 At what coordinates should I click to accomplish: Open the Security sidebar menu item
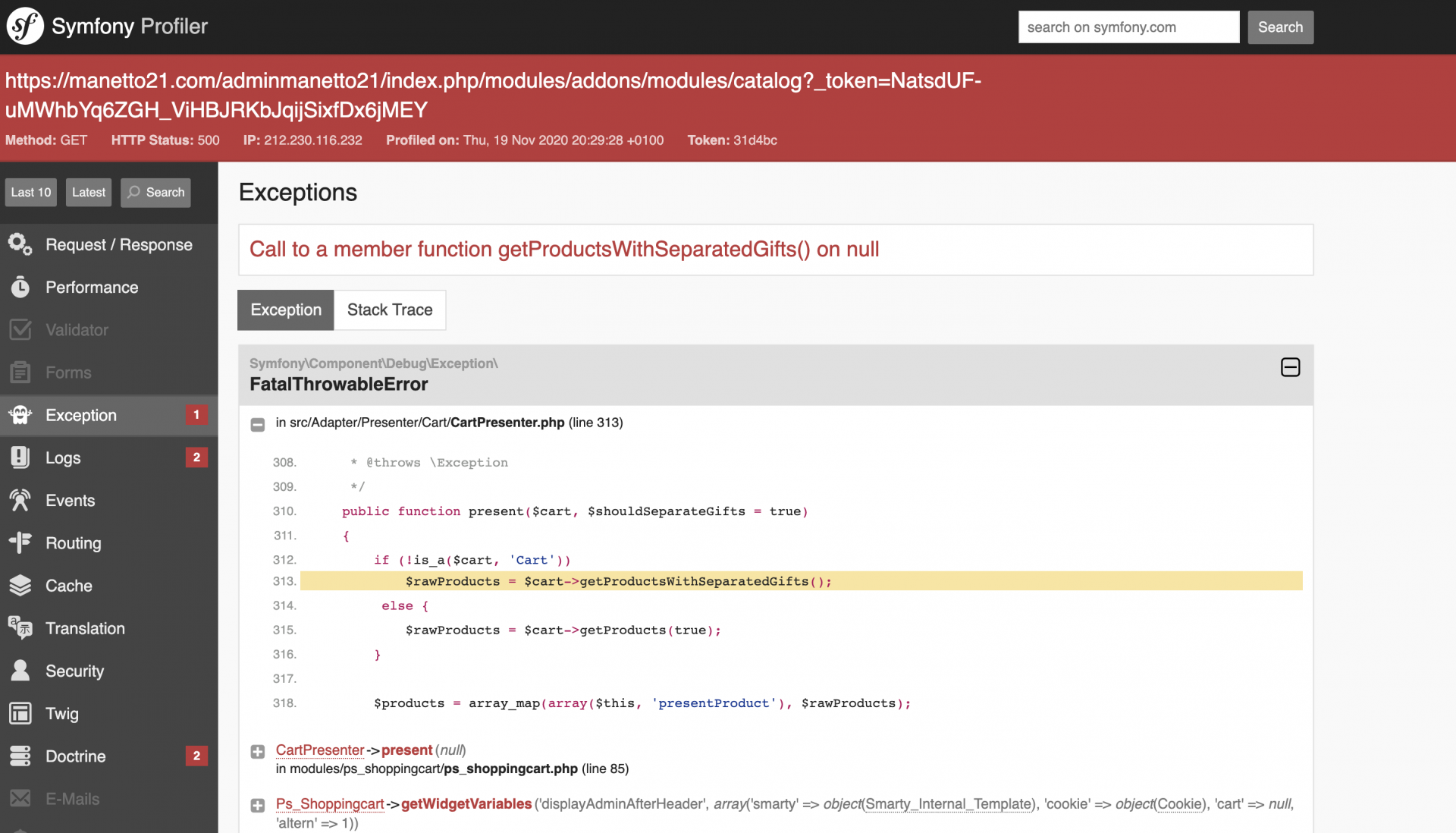click(x=74, y=671)
